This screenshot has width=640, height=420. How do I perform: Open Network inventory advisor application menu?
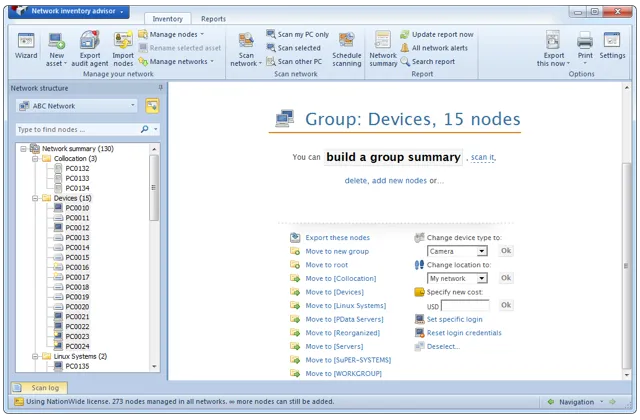pos(69,11)
